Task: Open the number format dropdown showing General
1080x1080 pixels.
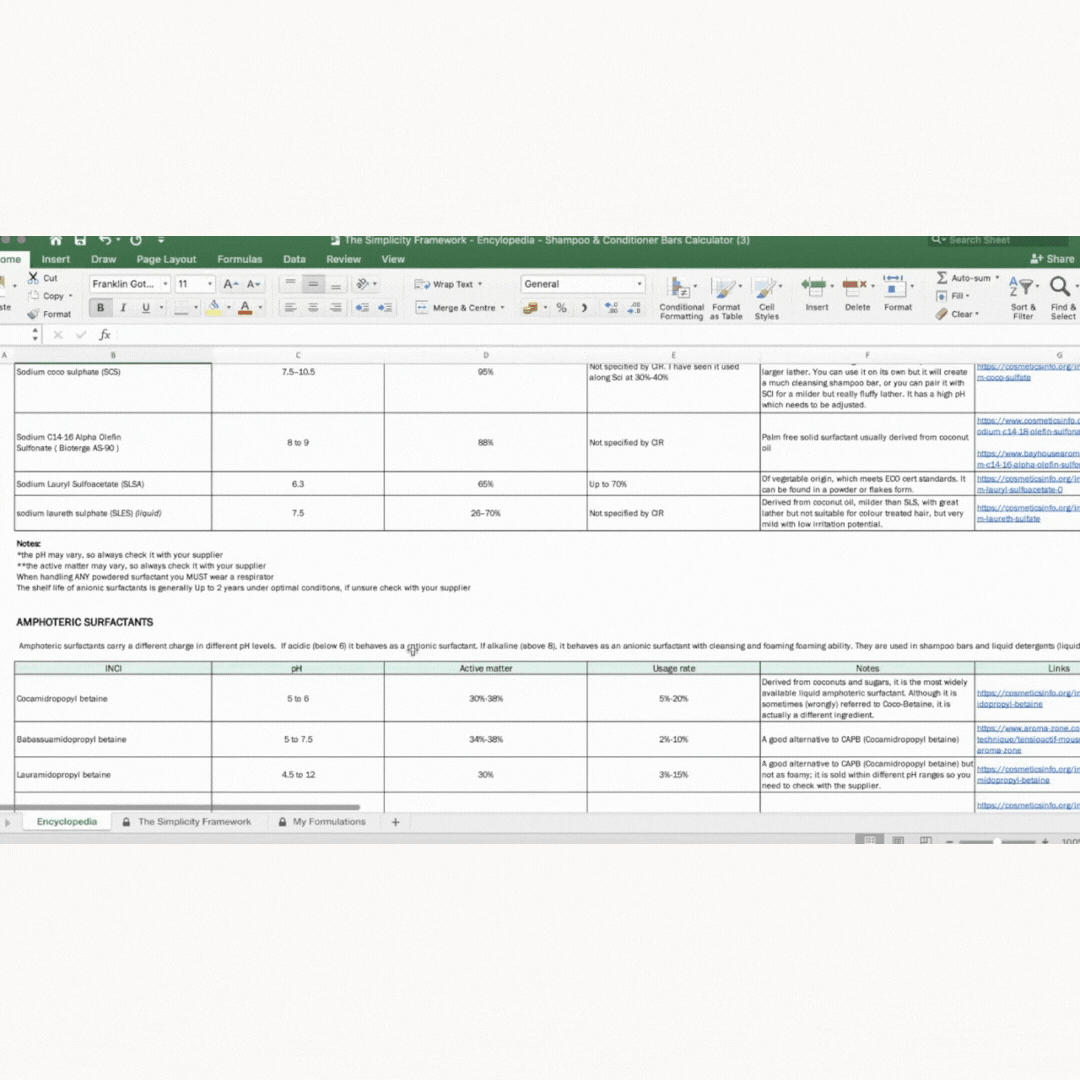Action: pyautogui.click(x=583, y=284)
